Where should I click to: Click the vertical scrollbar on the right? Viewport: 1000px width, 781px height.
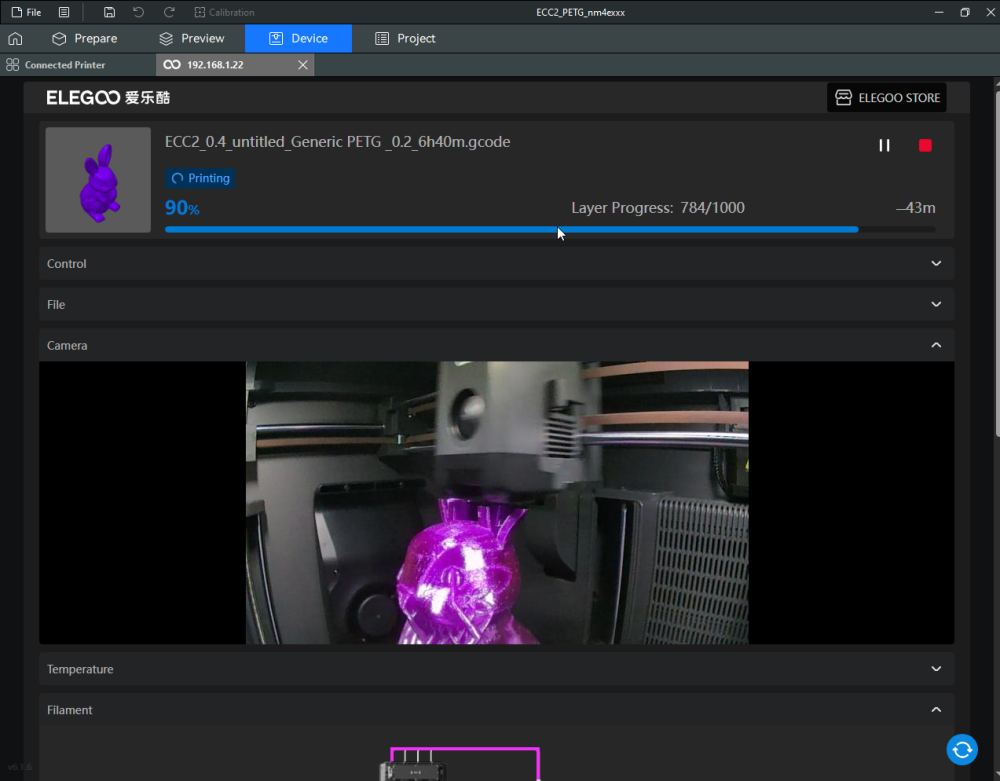pyautogui.click(x=997, y=265)
